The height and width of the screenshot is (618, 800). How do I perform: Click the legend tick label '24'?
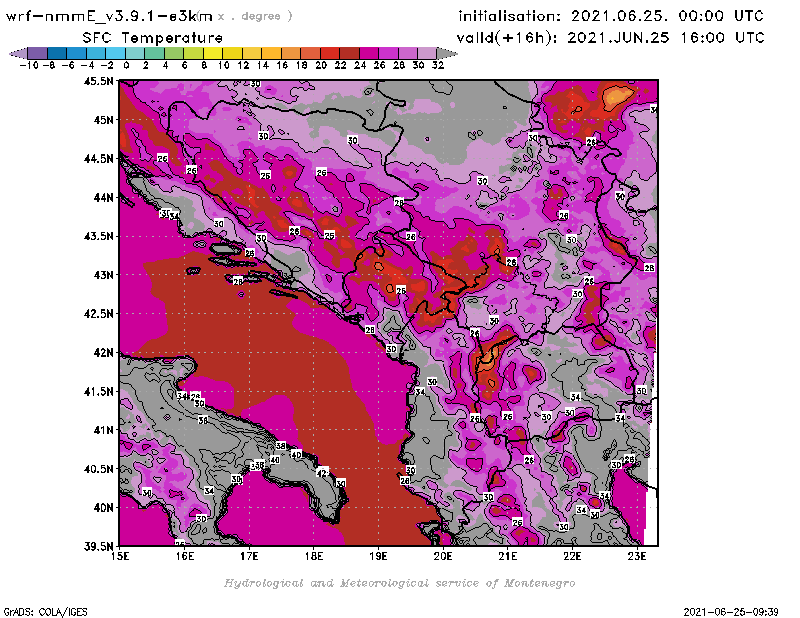360,65
